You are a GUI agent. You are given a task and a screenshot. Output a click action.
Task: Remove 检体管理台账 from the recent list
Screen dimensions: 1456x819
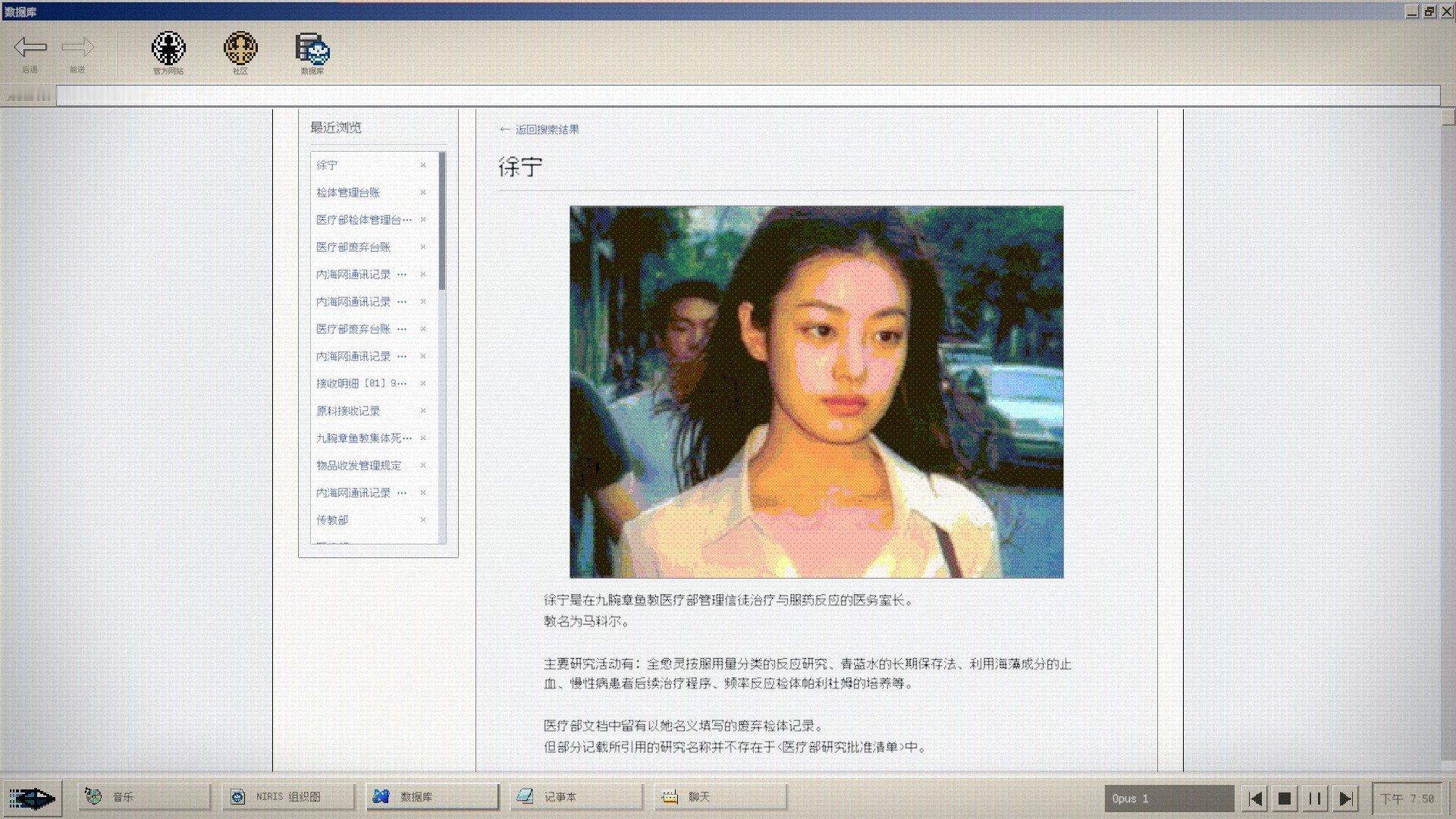(x=423, y=192)
